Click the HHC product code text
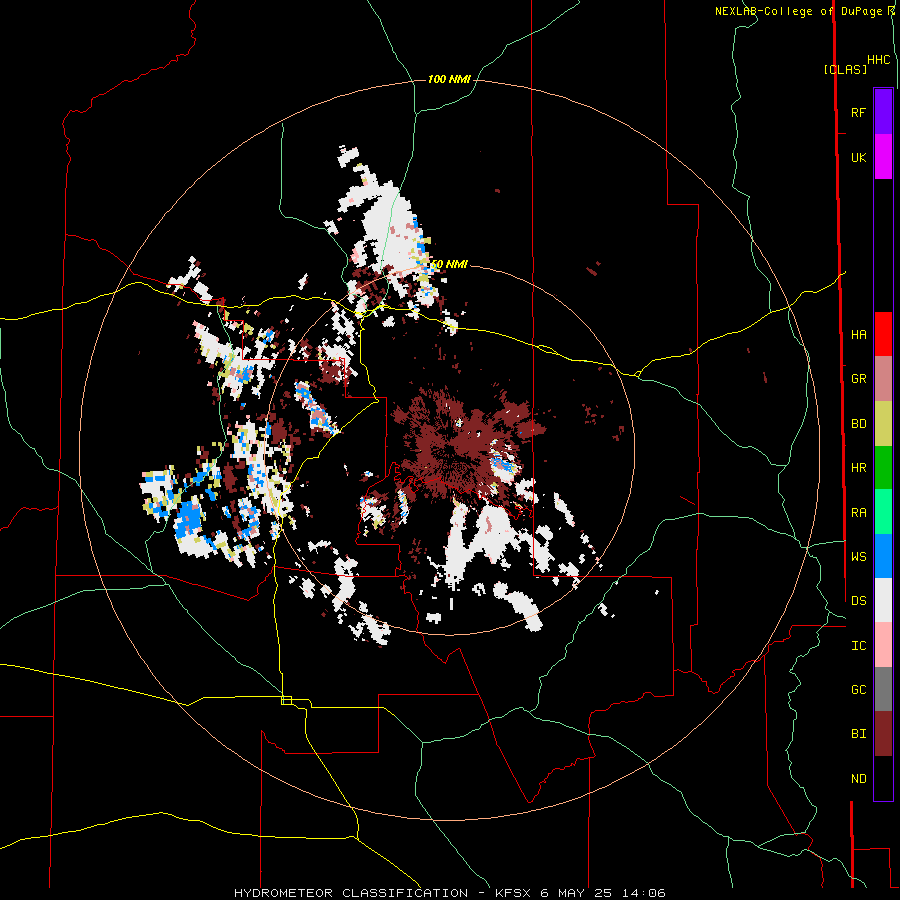This screenshot has width=900, height=900. tap(878, 60)
